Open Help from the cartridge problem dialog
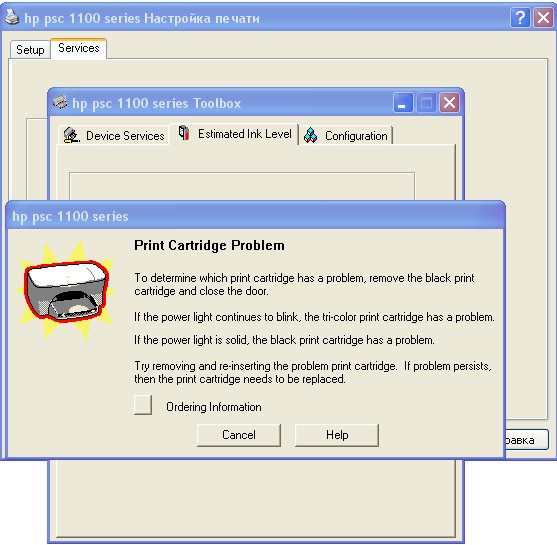This screenshot has width=557, height=545. coord(337,435)
